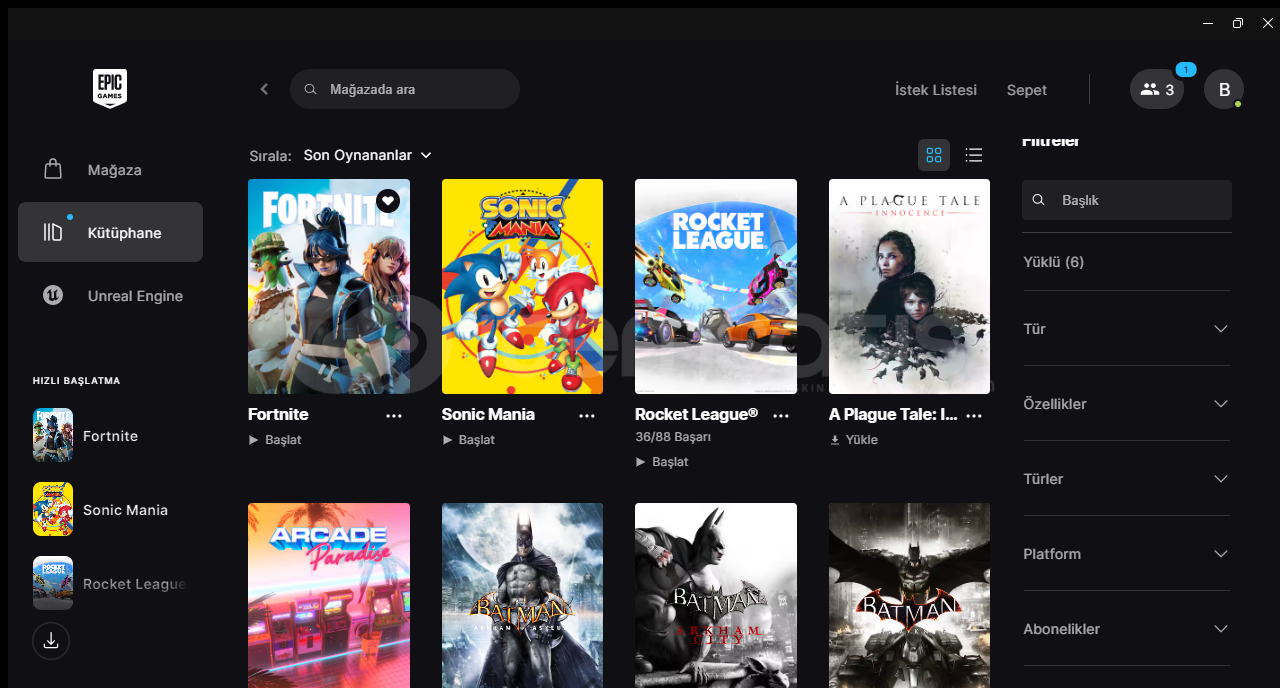Screen dimensions: 1280x688
Task: Select Yüklü (6) installed filter
Action: [1053, 262]
